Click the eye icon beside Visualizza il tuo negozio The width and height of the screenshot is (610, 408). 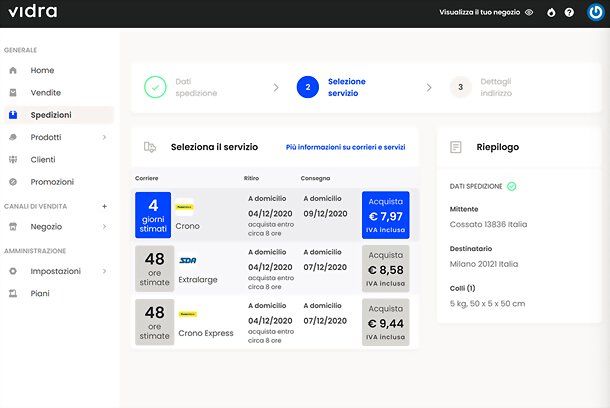[x=529, y=13]
